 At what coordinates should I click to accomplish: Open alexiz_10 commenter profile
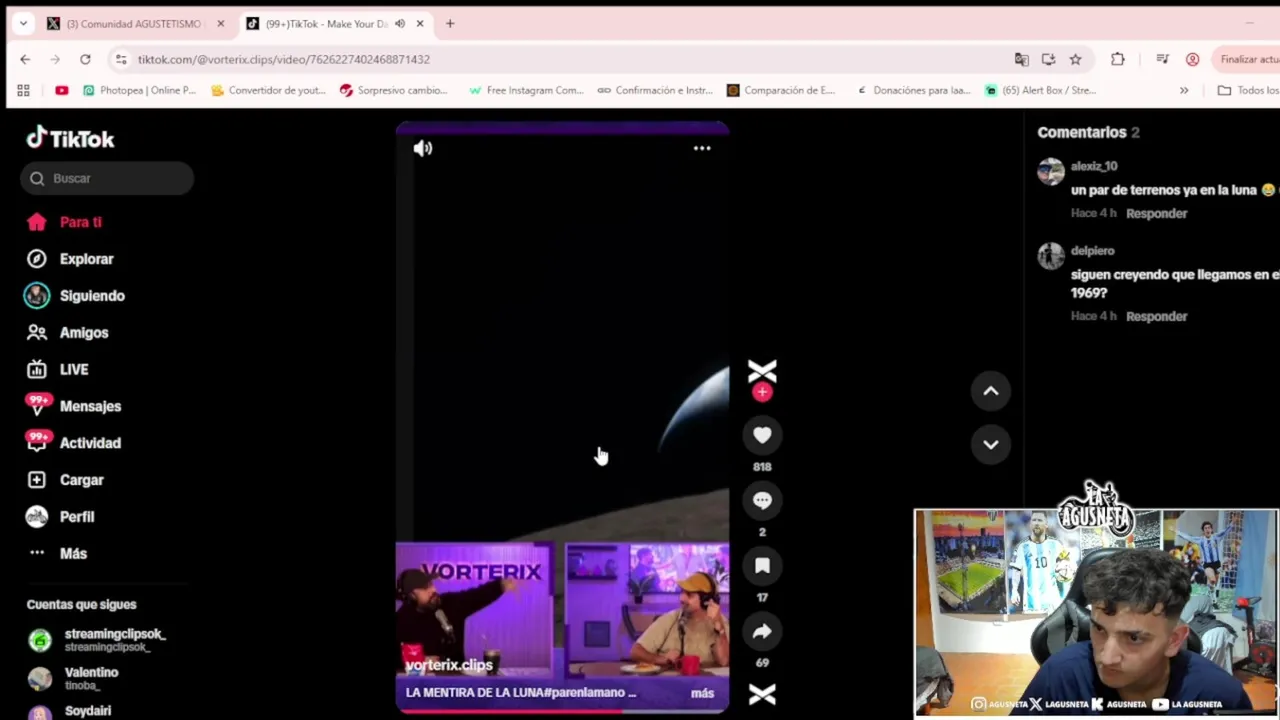pyautogui.click(x=1093, y=166)
